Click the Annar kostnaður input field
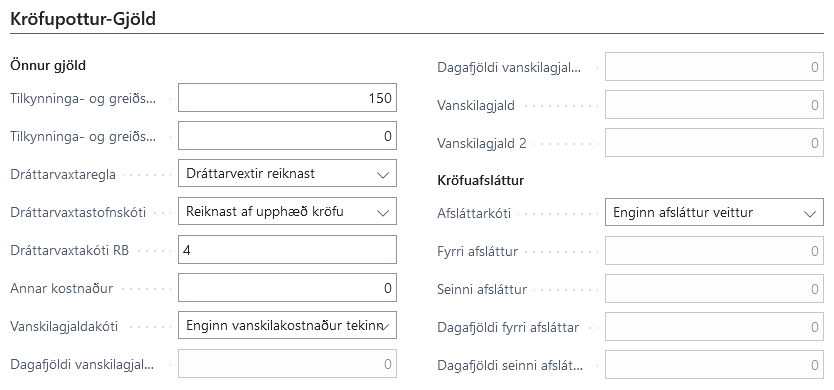 pos(287,288)
